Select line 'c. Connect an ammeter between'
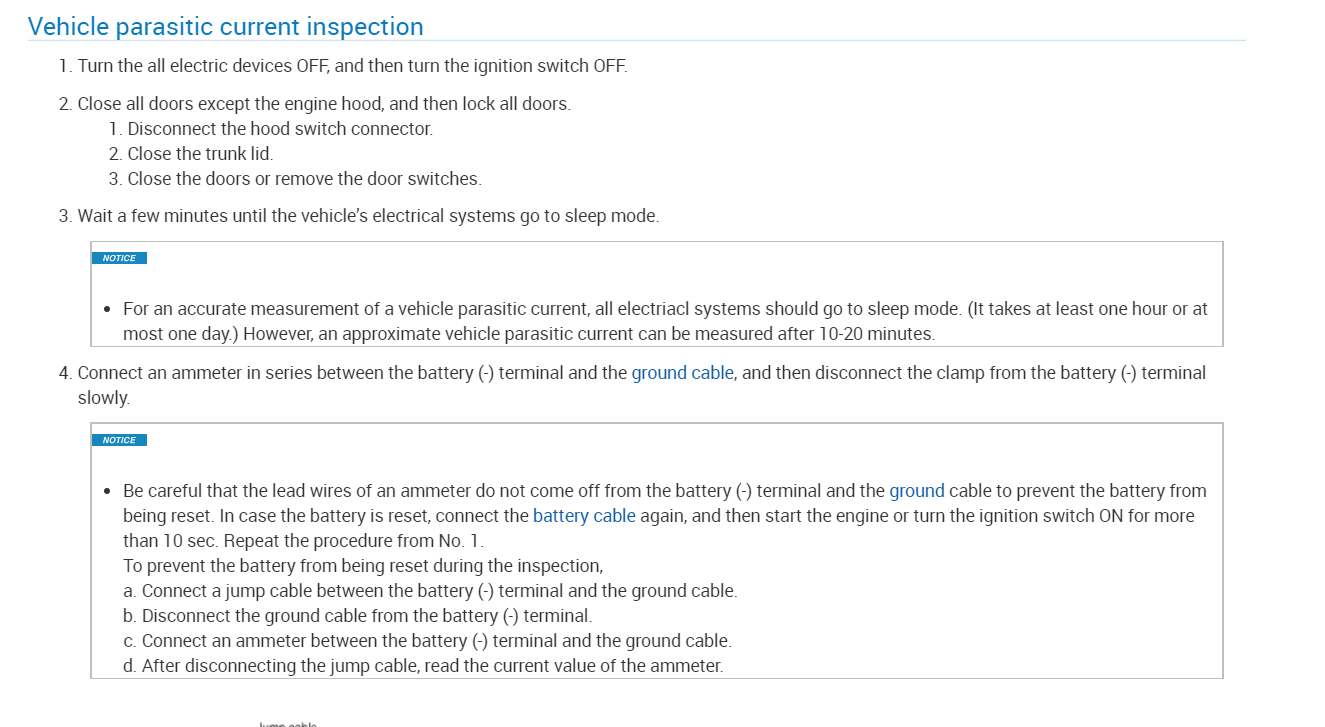This screenshot has height=727, width=1325. pyautogui.click(x=427, y=641)
